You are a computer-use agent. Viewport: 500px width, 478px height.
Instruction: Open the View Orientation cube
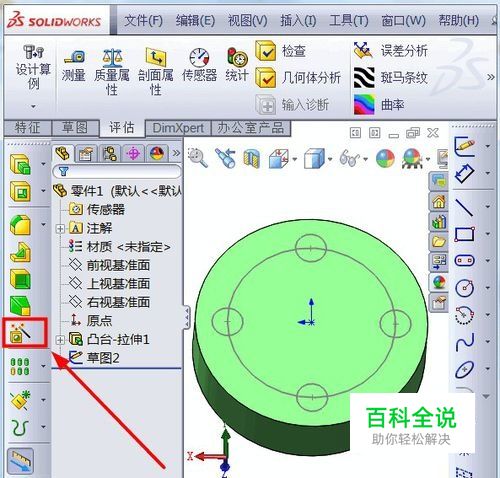(x=279, y=158)
